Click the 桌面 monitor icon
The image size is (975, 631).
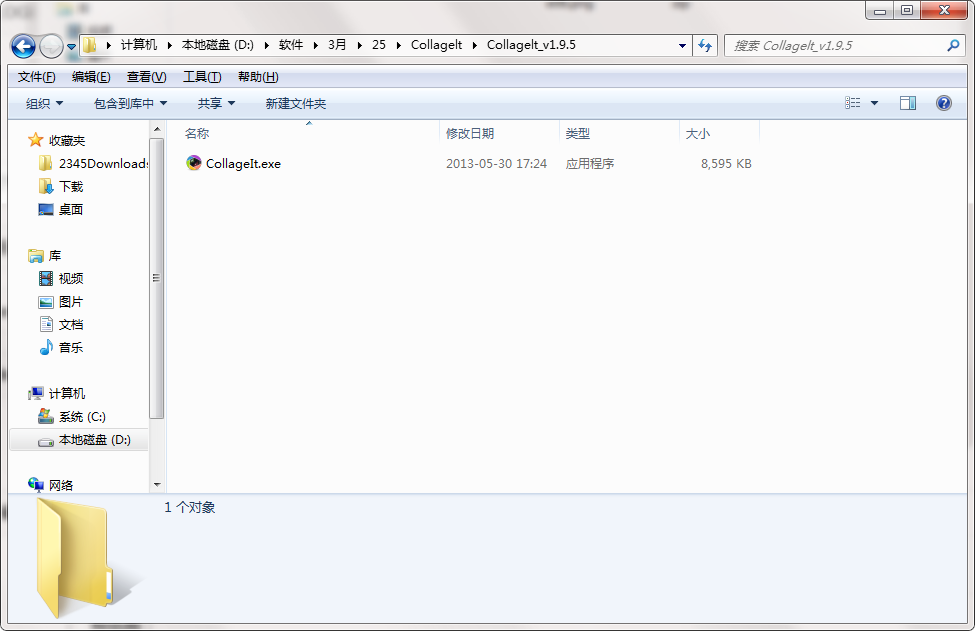[x=46, y=210]
